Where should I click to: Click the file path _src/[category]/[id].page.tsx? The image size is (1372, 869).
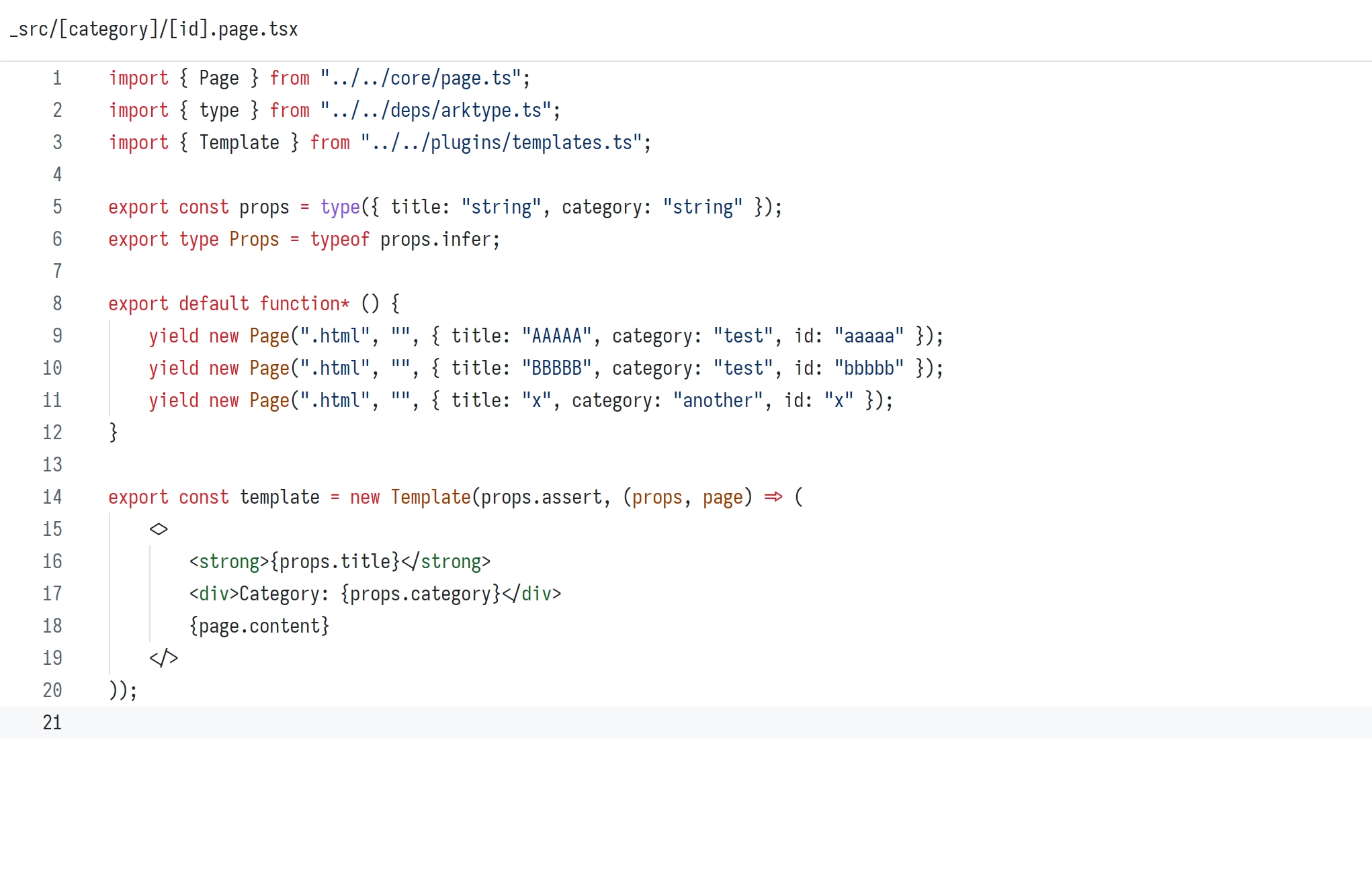pos(154,30)
